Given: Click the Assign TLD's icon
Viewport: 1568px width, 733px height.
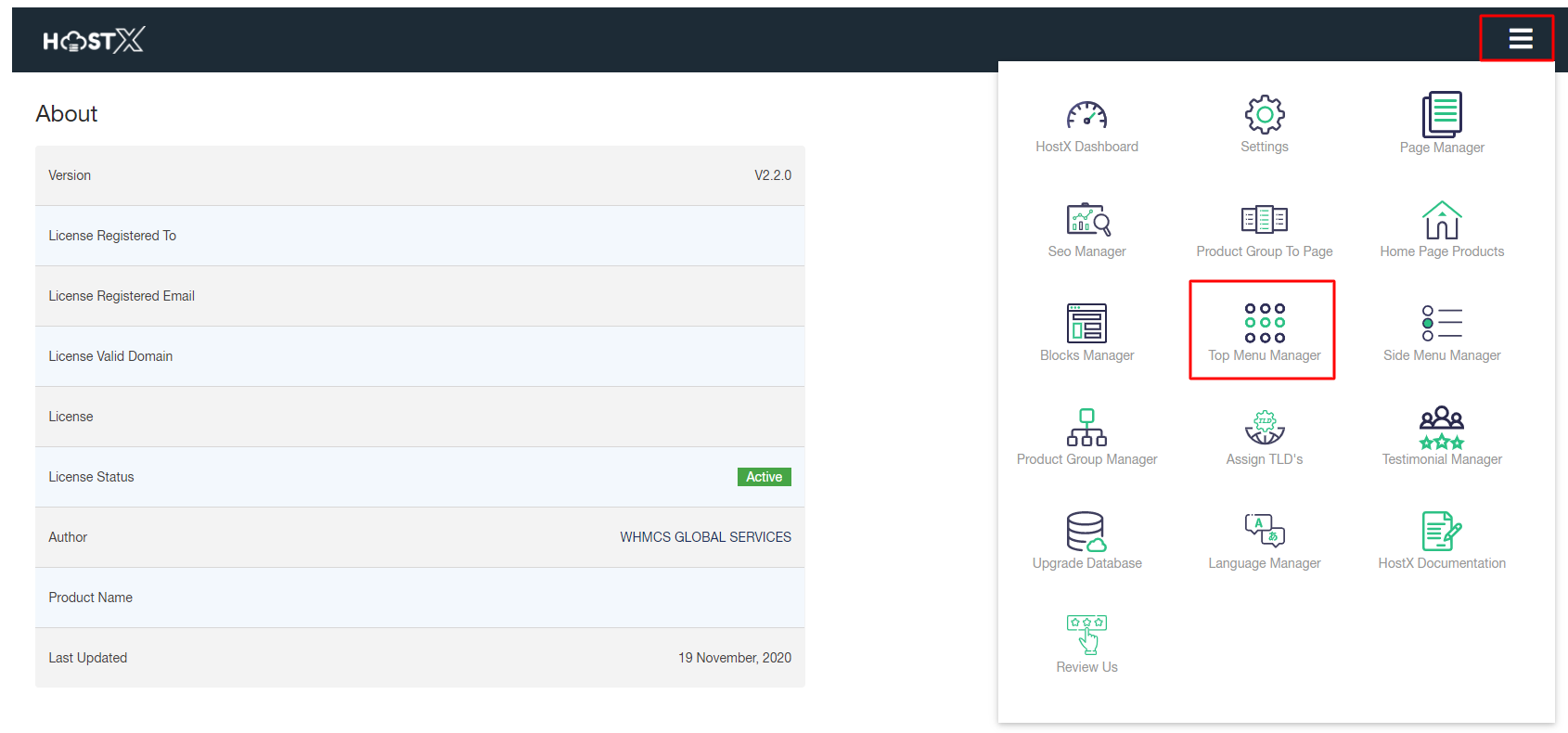Looking at the screenshot, I should point(1264,428).
